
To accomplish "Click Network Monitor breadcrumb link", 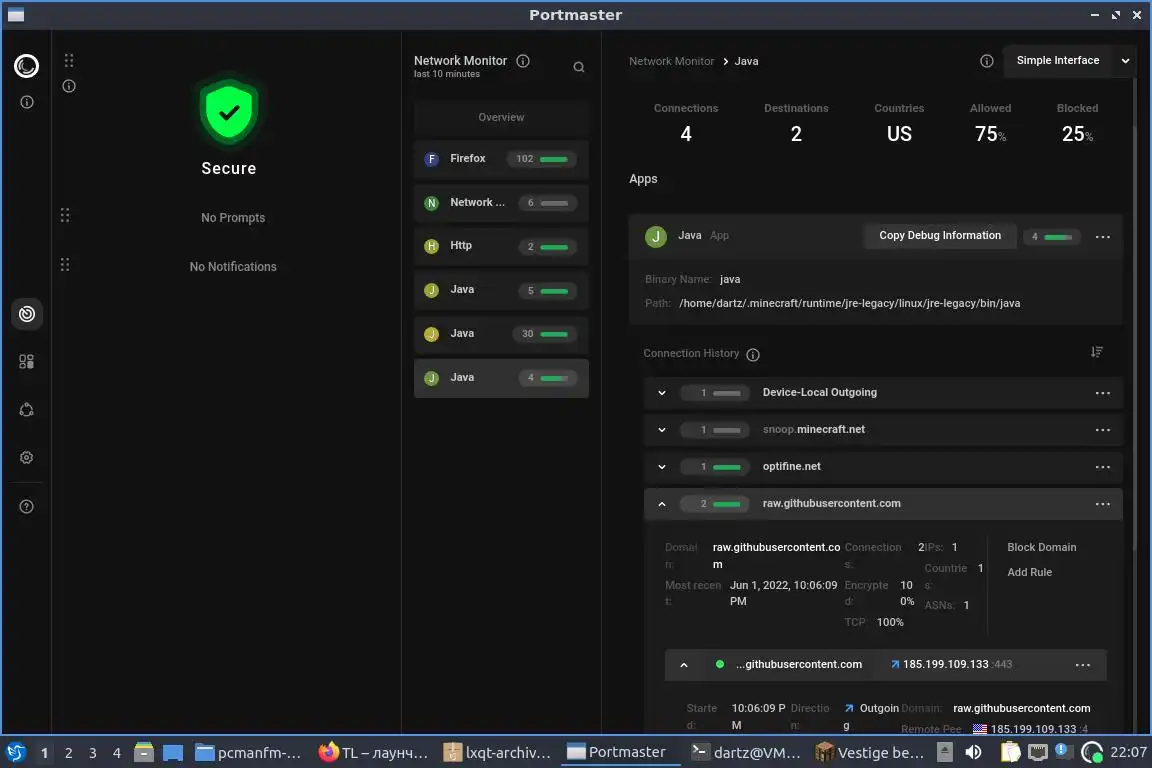I will point(671,62).
